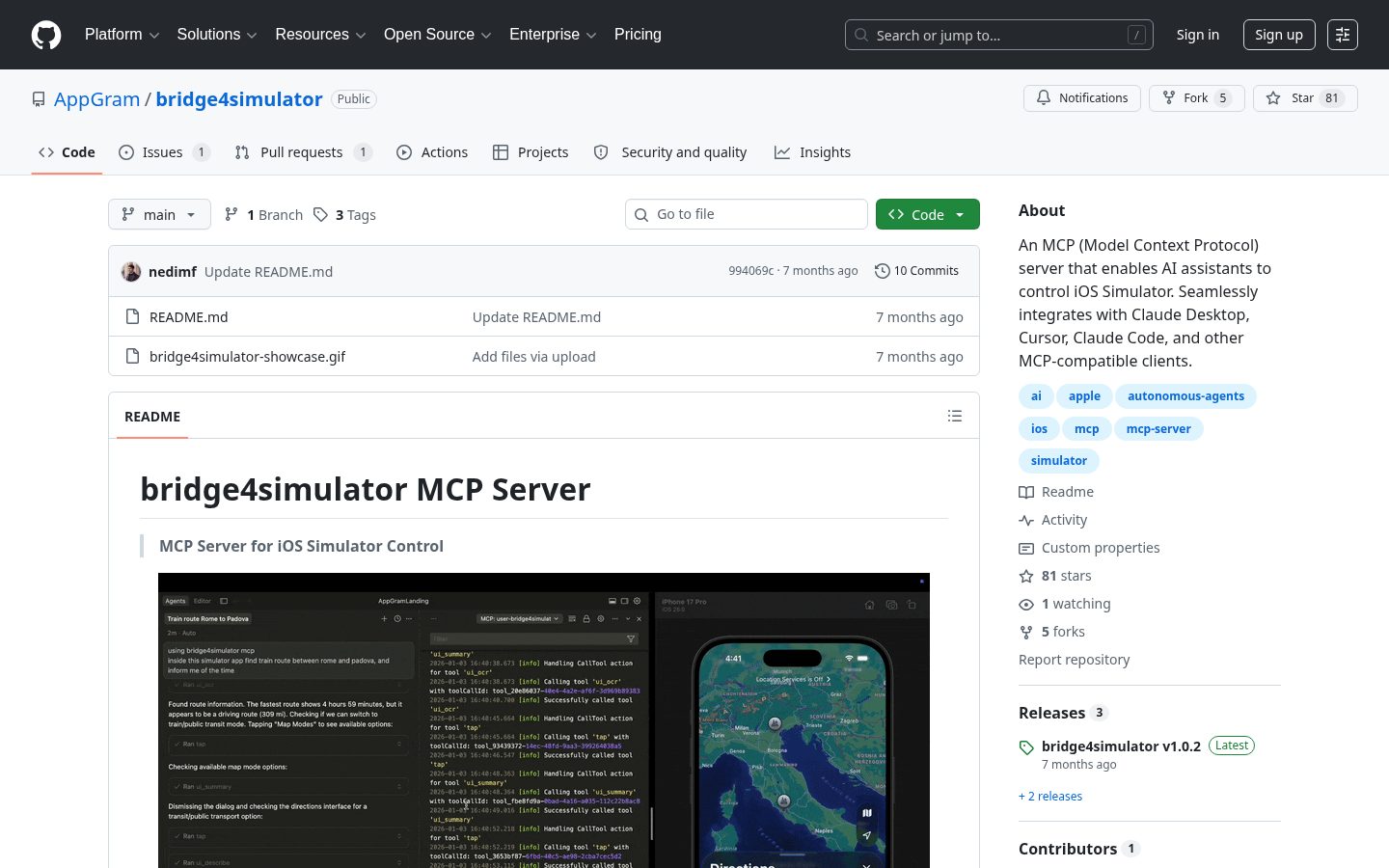
Task: Expand the Open Source menu
Action: click(438, 35)
